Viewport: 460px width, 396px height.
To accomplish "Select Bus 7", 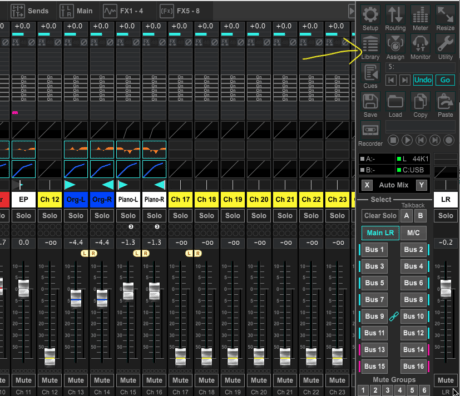I will [374, 300].
